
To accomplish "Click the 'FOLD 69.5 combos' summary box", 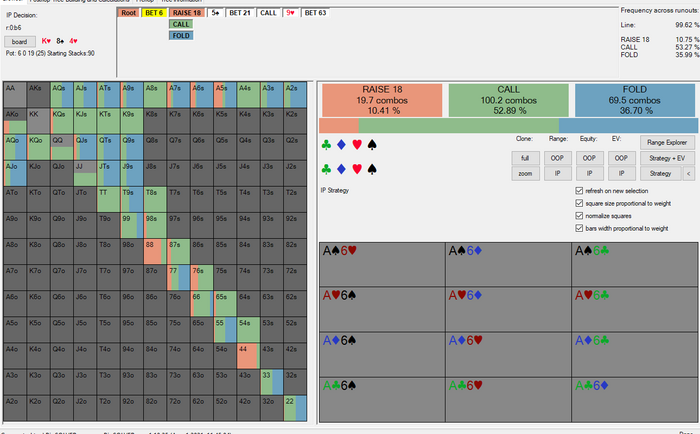I will [635, 100].
